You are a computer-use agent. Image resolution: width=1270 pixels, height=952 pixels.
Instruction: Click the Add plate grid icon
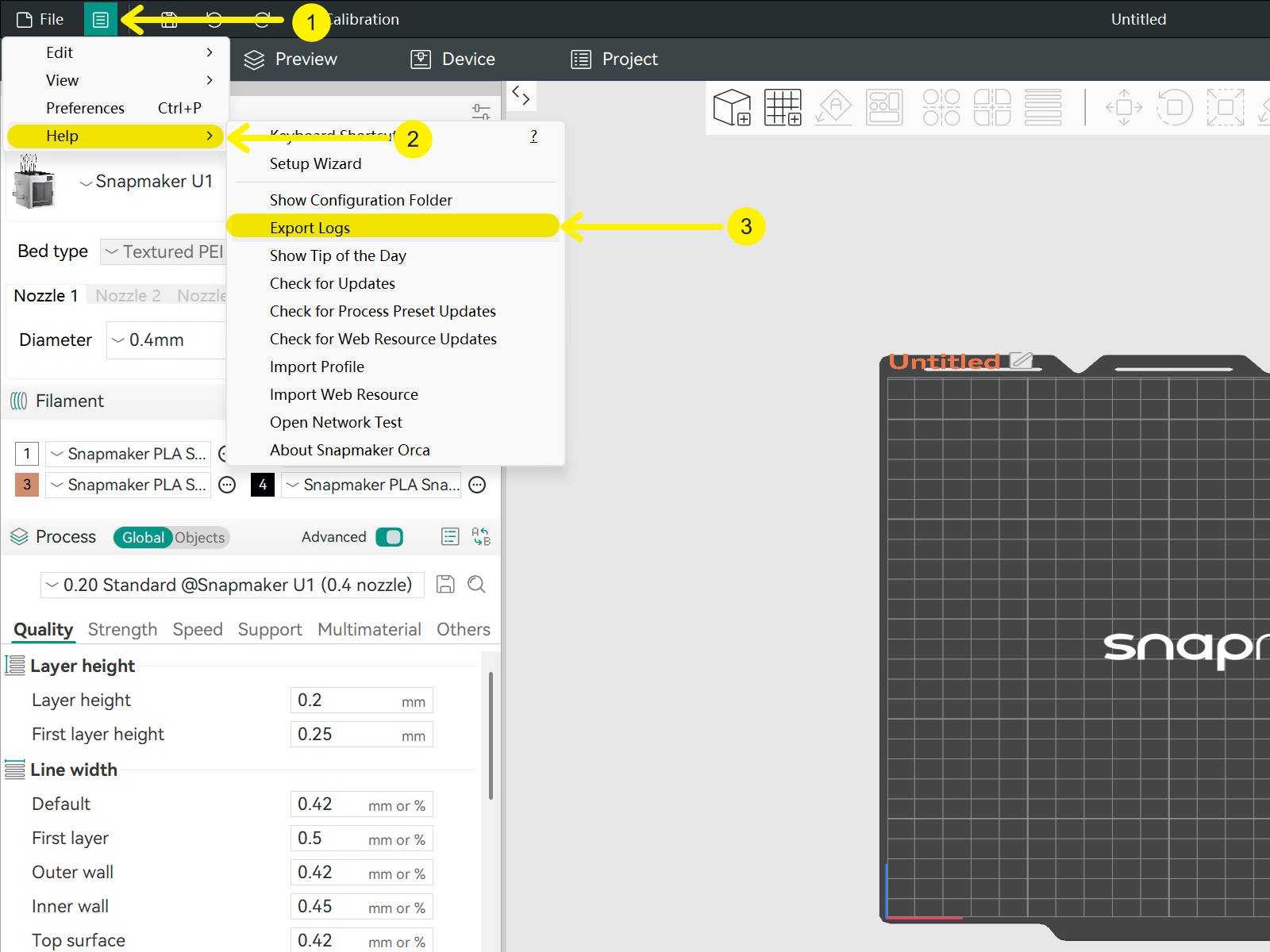coord(783,107)
